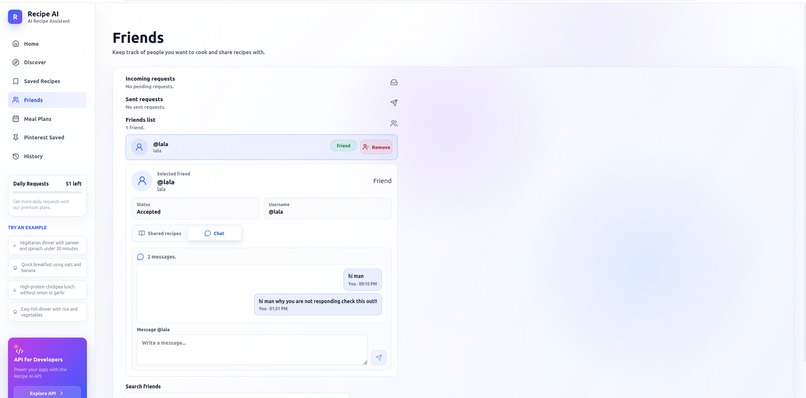Image resolution: width=806 pixels, height=398 pixels.
Task: Try the high-protein chickpea lunch example
Action: (47, 290)
